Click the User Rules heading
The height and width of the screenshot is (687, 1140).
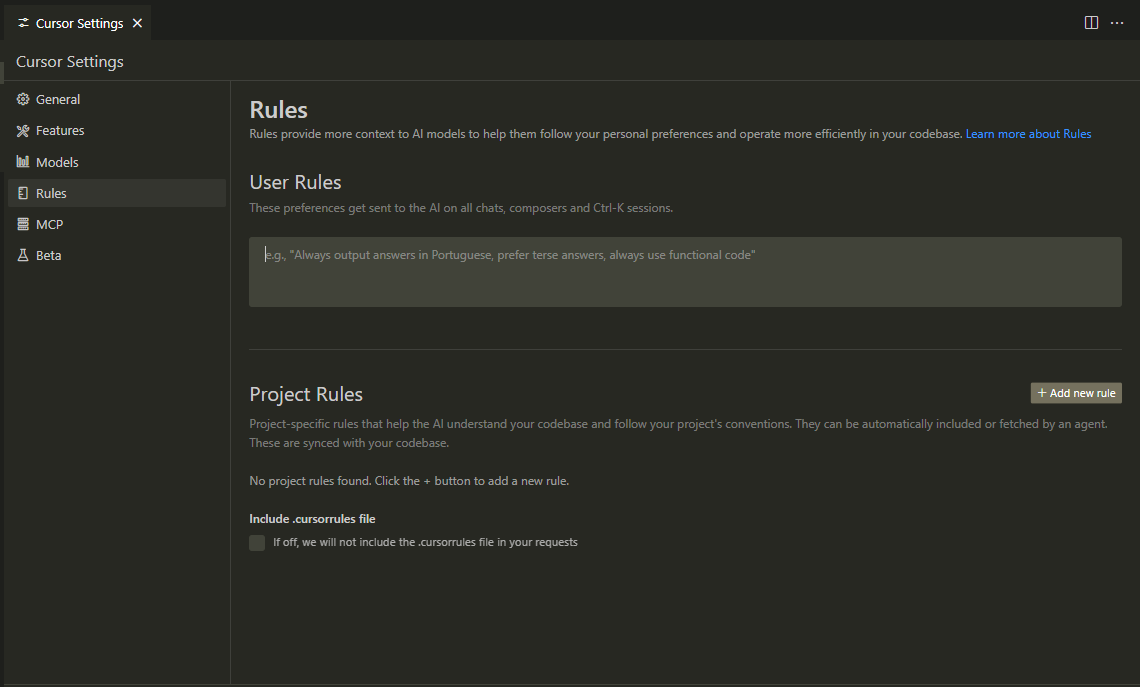(295, 182)
